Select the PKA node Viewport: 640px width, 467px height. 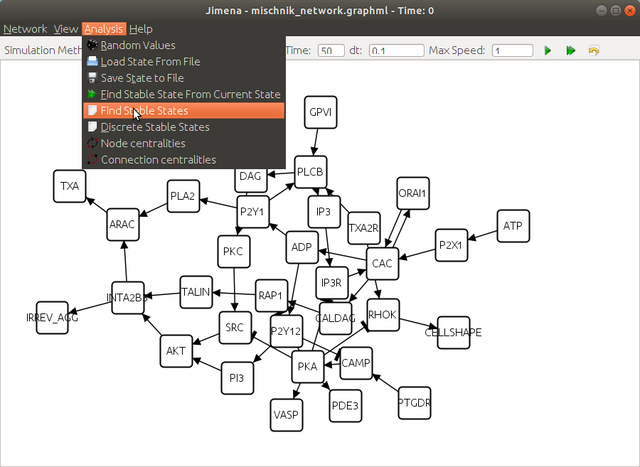coord(308,367)
